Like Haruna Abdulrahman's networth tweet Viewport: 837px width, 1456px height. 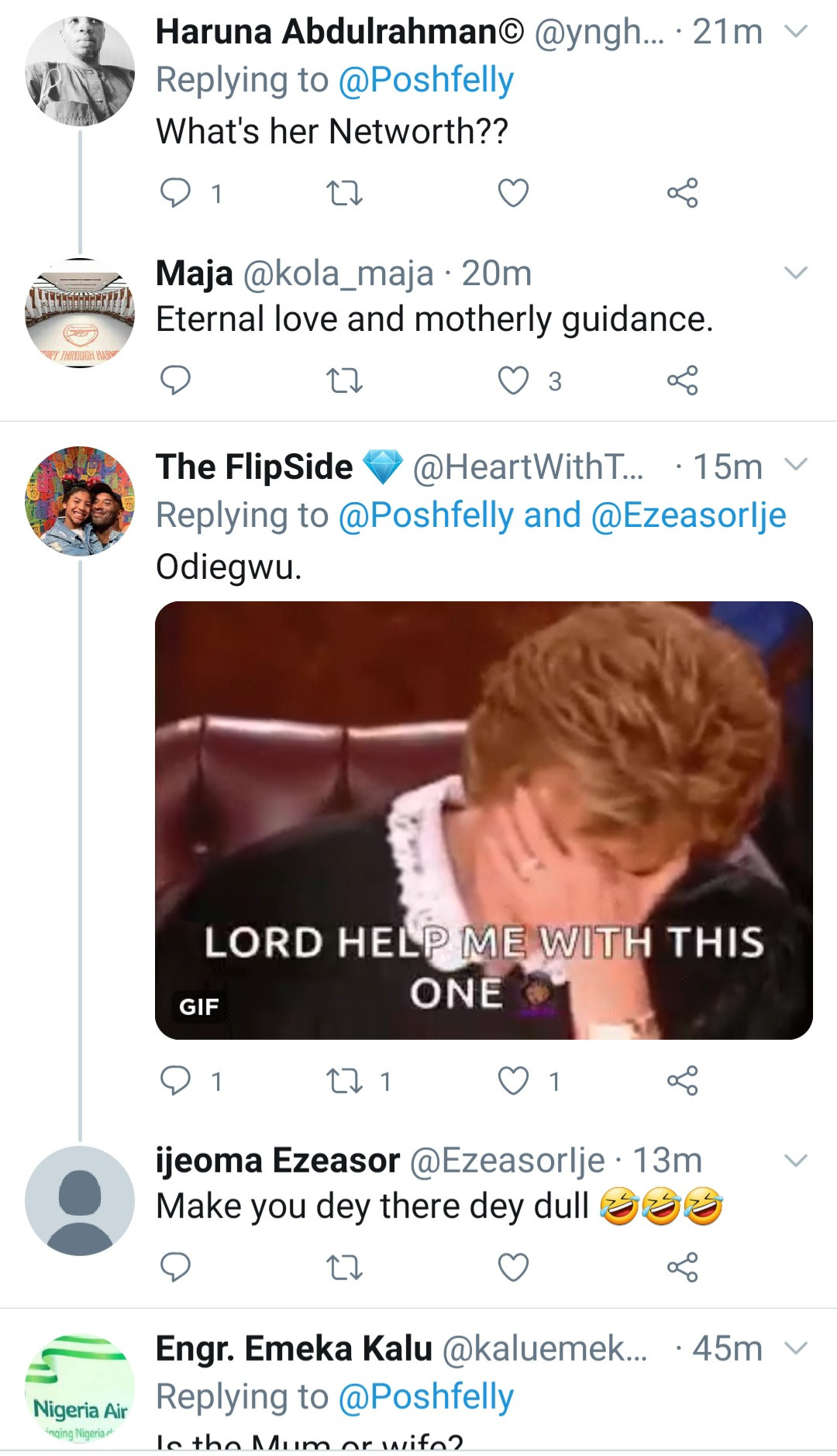click(513, 192)
